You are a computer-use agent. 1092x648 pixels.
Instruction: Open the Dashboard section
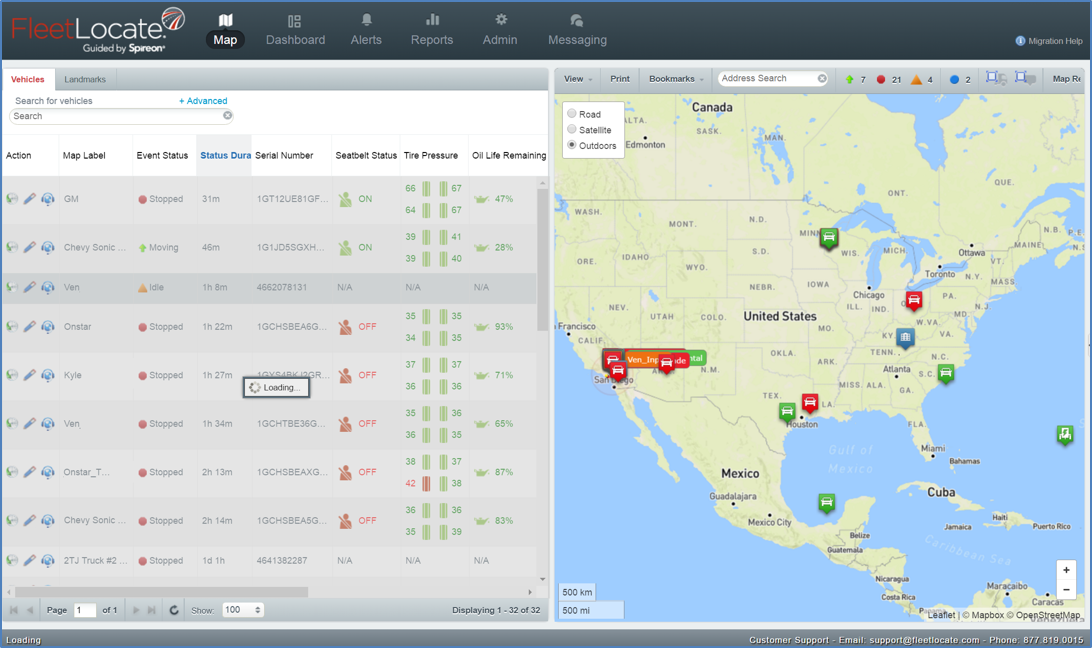pyautogui.click(x=295, y=30)
